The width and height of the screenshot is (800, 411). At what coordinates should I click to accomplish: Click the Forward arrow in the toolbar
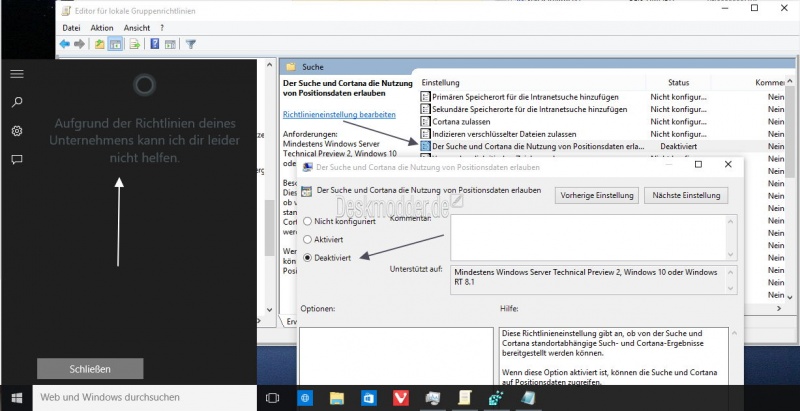pyautogui.click(x=79, y=44)
